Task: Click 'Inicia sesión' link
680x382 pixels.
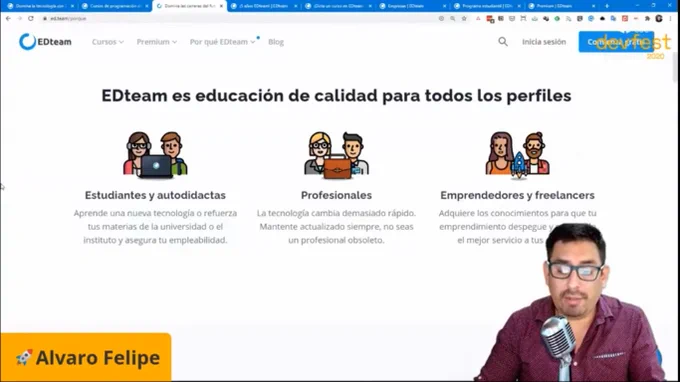Action: [544, 42]
